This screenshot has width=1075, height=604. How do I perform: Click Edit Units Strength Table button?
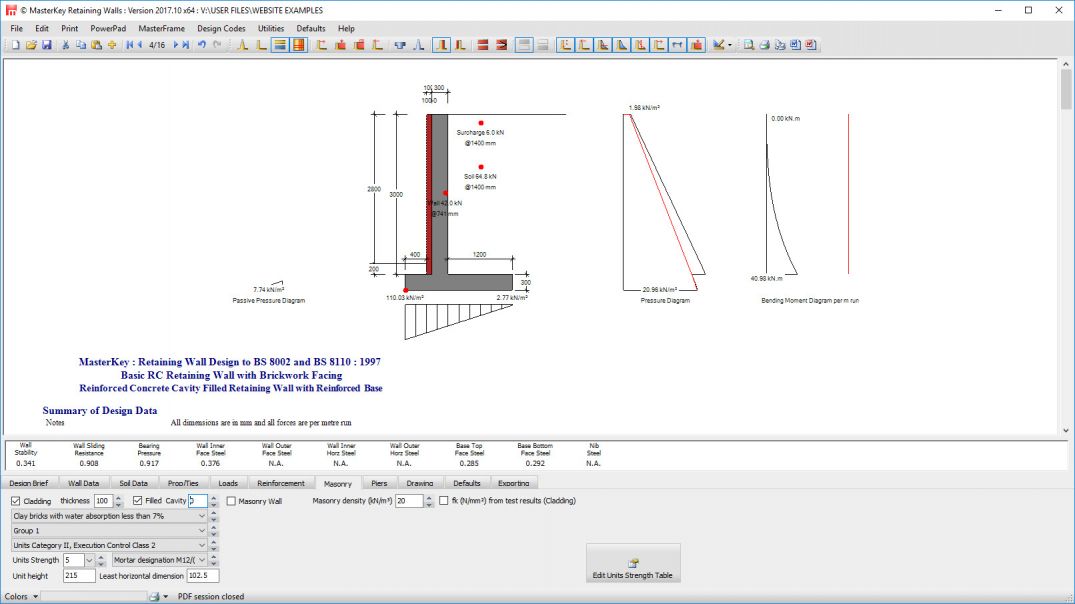(x=633, y=564)
